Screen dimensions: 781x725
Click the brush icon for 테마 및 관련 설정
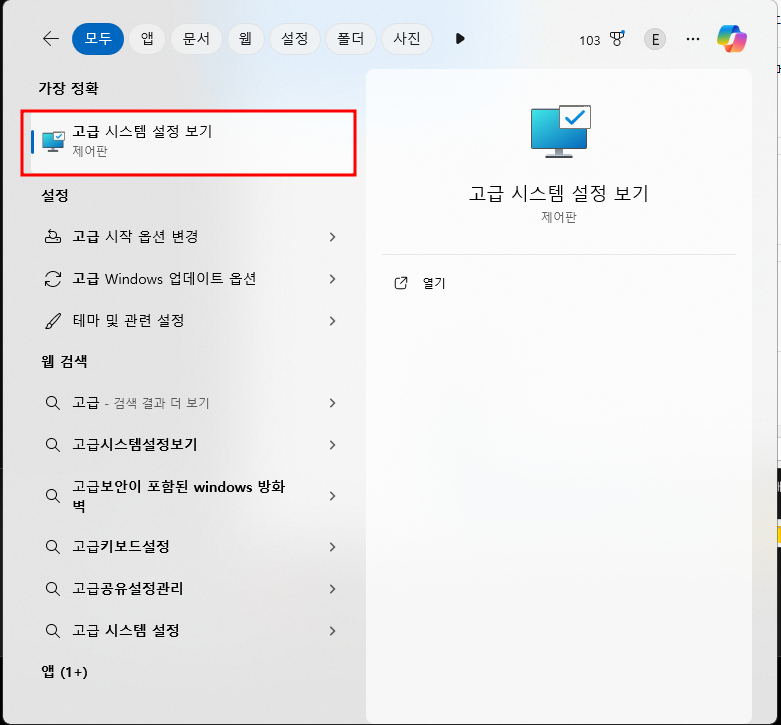(53, 321)
